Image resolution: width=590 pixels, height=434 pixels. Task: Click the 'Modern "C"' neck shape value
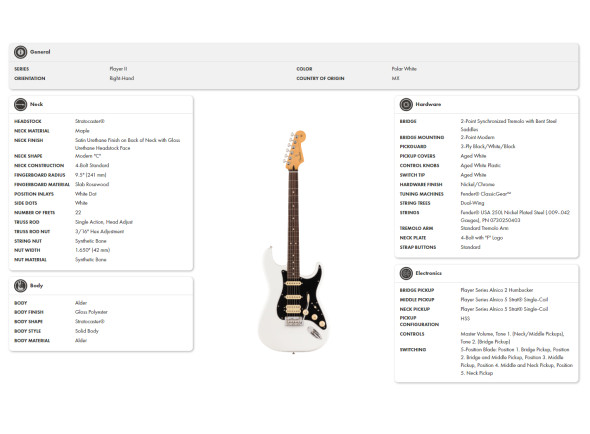(x=88, y=156)
